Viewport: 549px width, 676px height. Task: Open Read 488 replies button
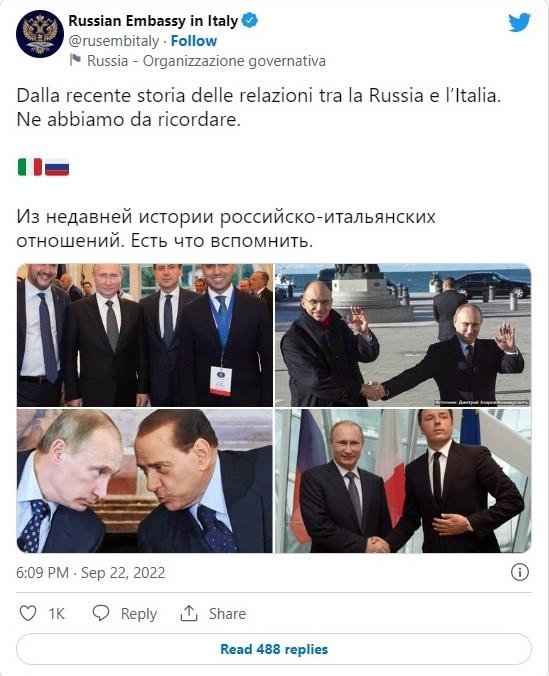pyautogui.click(x=274, y=649)
